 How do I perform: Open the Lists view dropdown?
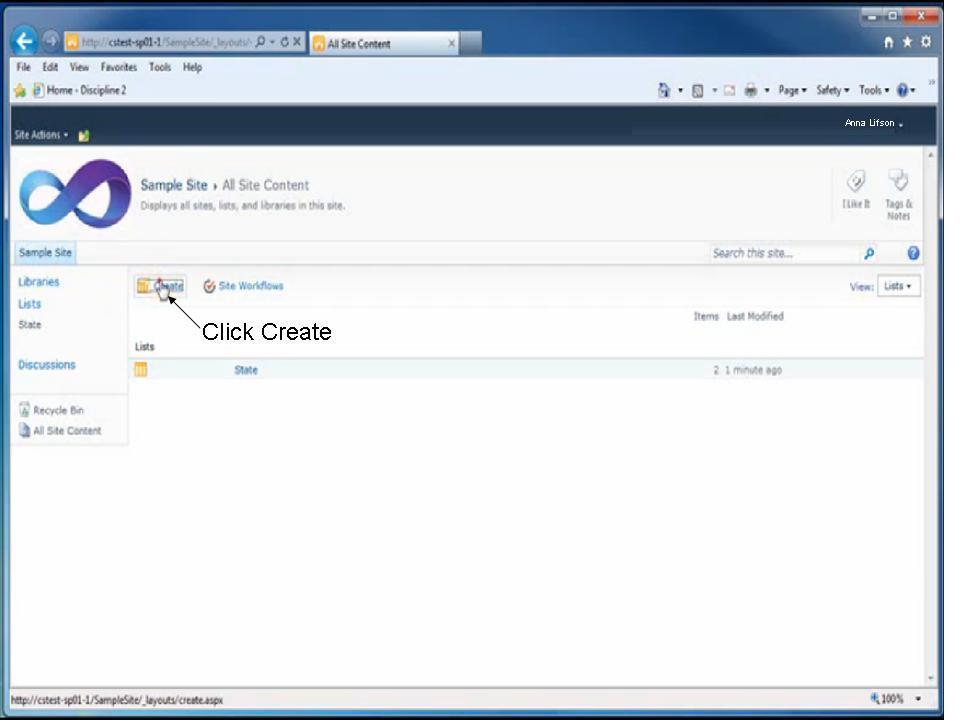[x=897, y=286]
